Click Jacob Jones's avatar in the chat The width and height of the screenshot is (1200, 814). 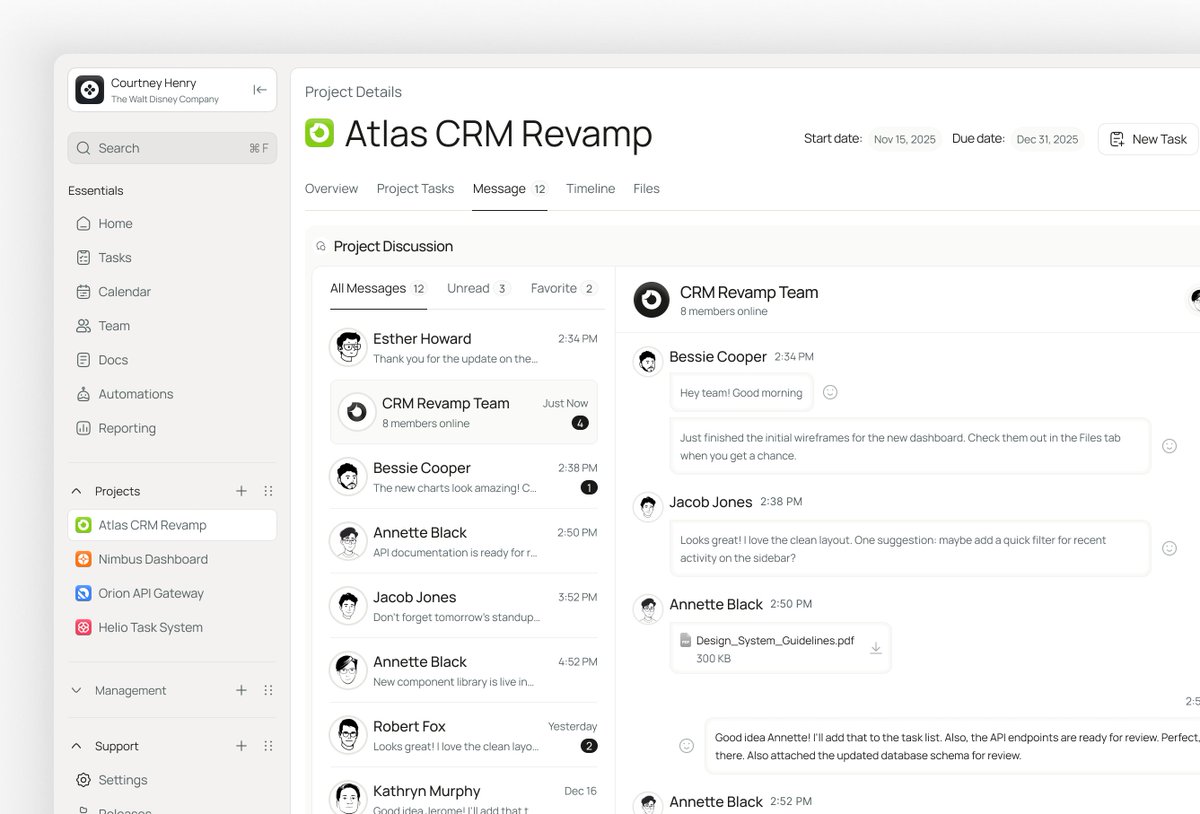point(648,507)
